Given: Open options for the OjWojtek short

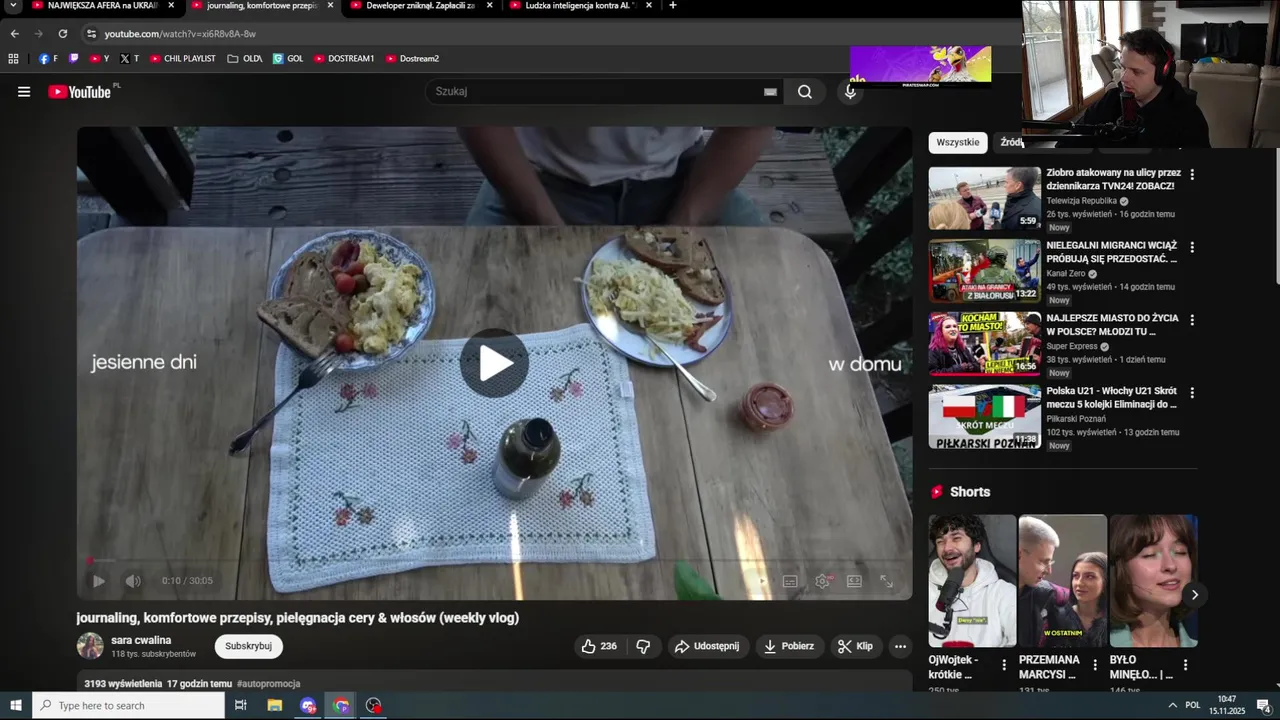Looking at the screenshot, I should pyautogui.click(x=1004, y=665).
